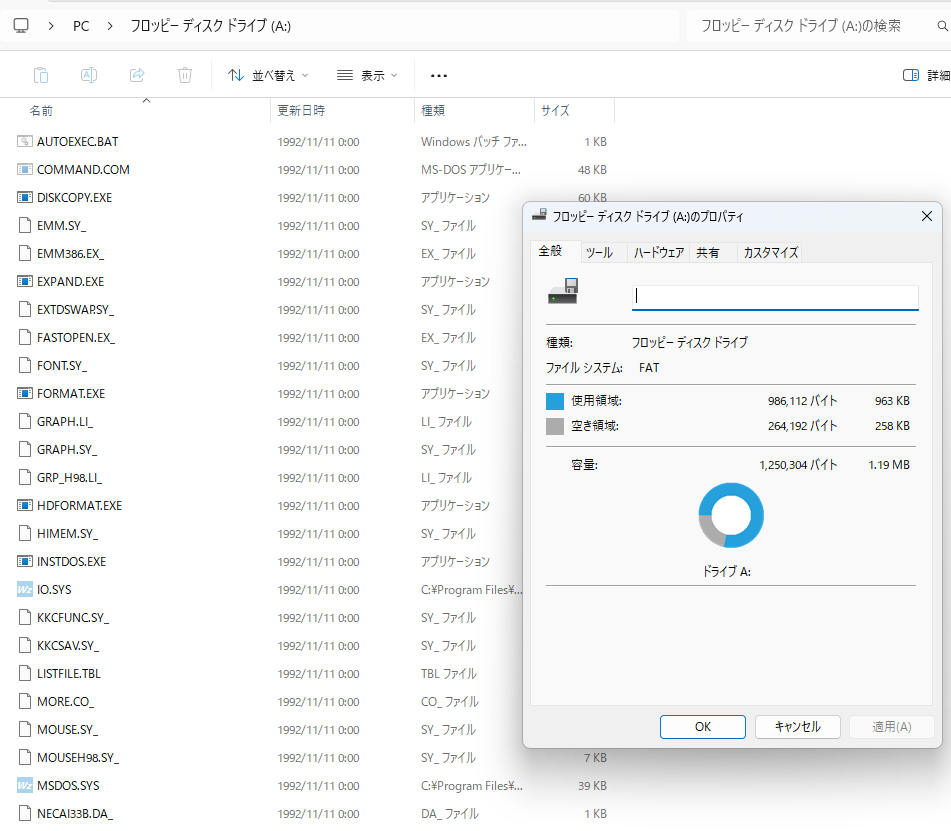Click the drive label text field
951x831 pixels.
tap(775, 297)
